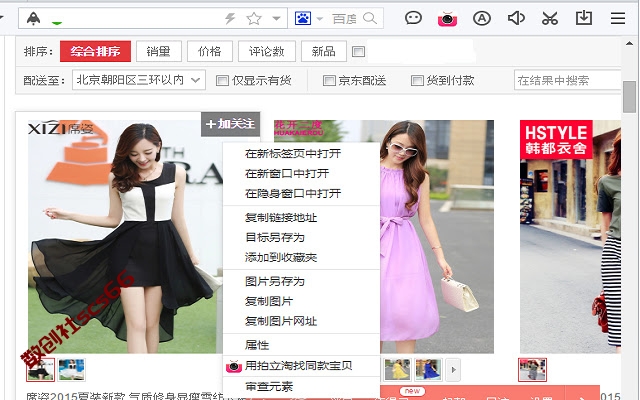Click the 席姿2015夏装新款 product title
The image size is (640, 400).
[x=124, y=396]
